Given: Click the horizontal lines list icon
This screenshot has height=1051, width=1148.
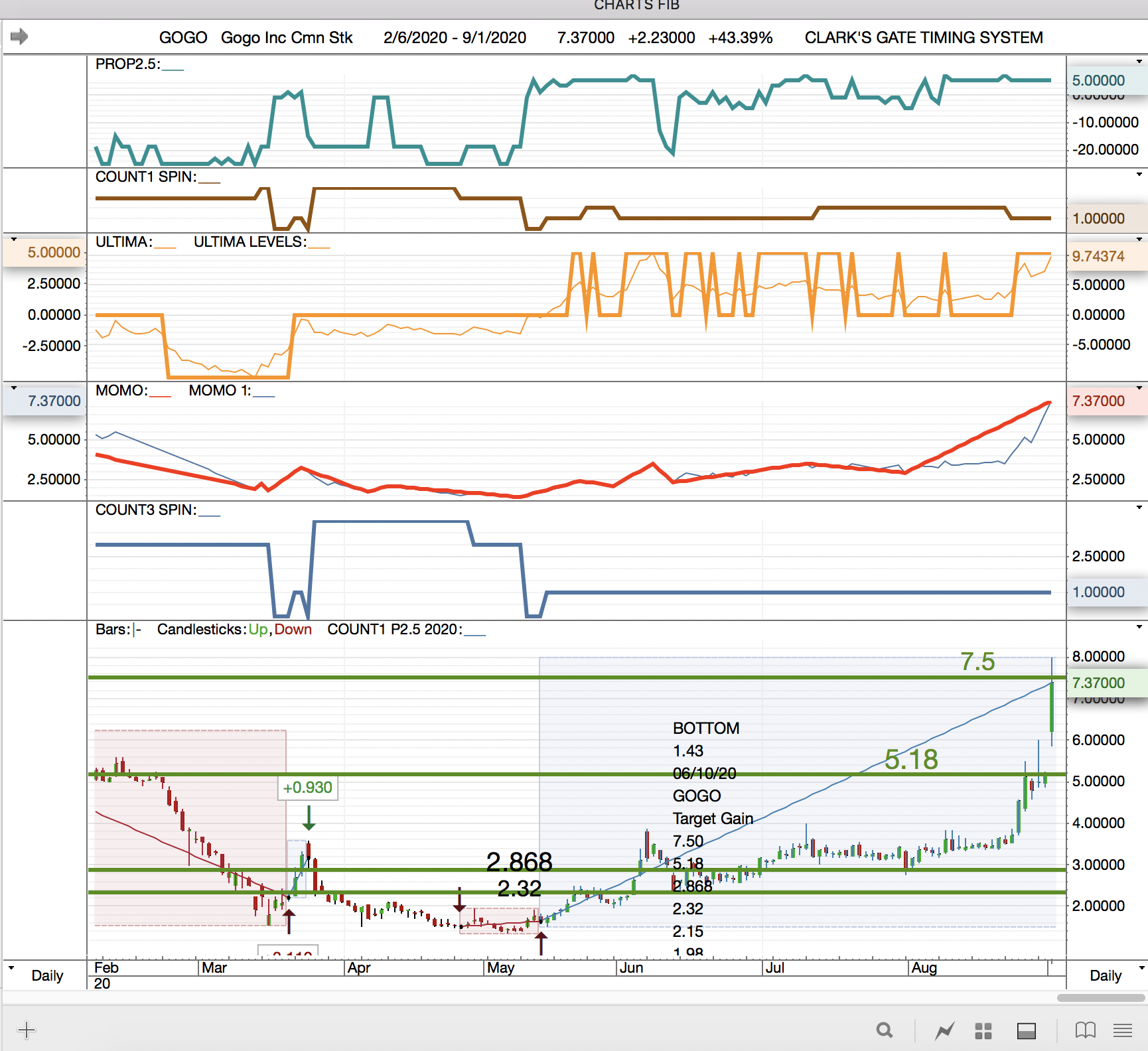Looking at the screenshot, I should pos(1122,1030).
